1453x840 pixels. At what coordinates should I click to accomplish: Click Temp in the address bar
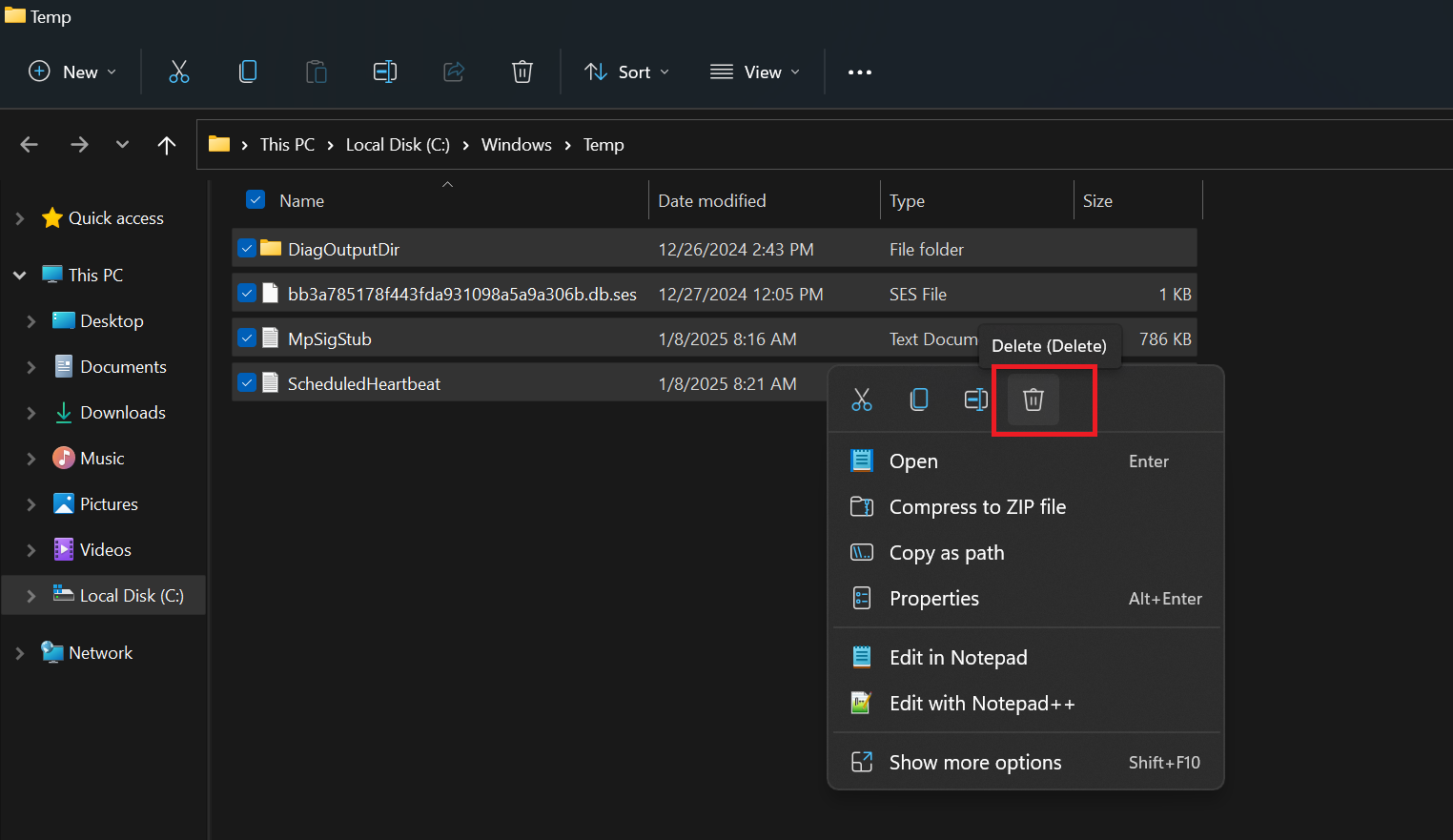604,145
